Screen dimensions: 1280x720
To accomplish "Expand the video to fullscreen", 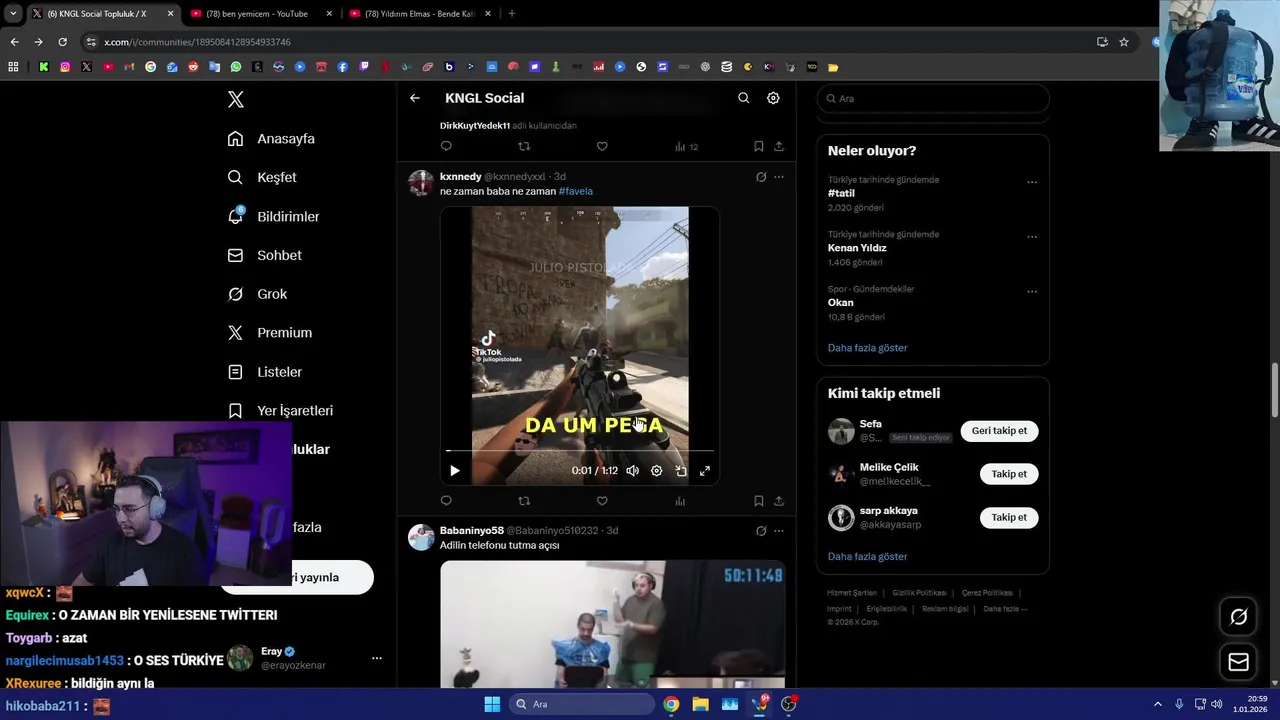I will click(704, 470).
